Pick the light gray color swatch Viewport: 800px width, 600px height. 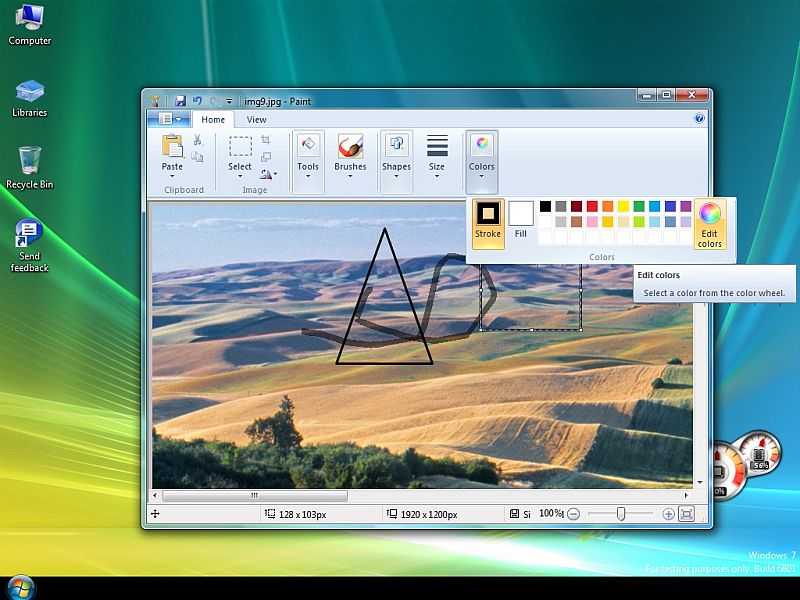pos(561,221)
